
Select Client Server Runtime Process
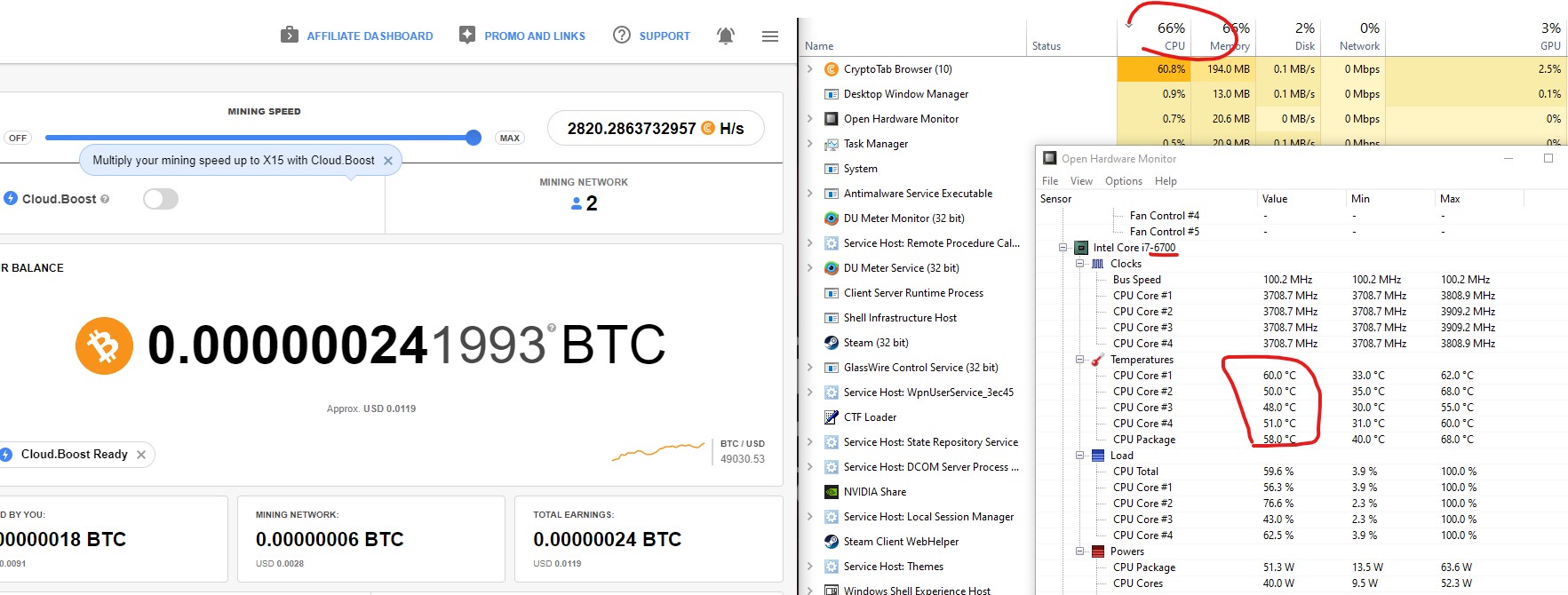pos(913,293)
